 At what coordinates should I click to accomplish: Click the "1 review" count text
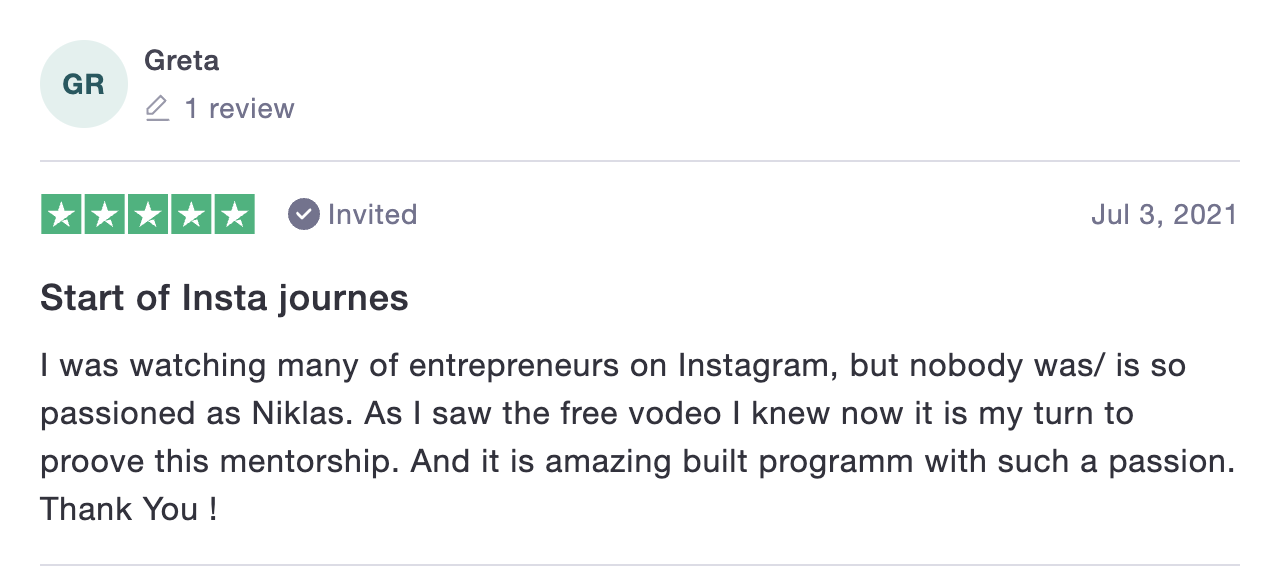(x=239, y=108)
